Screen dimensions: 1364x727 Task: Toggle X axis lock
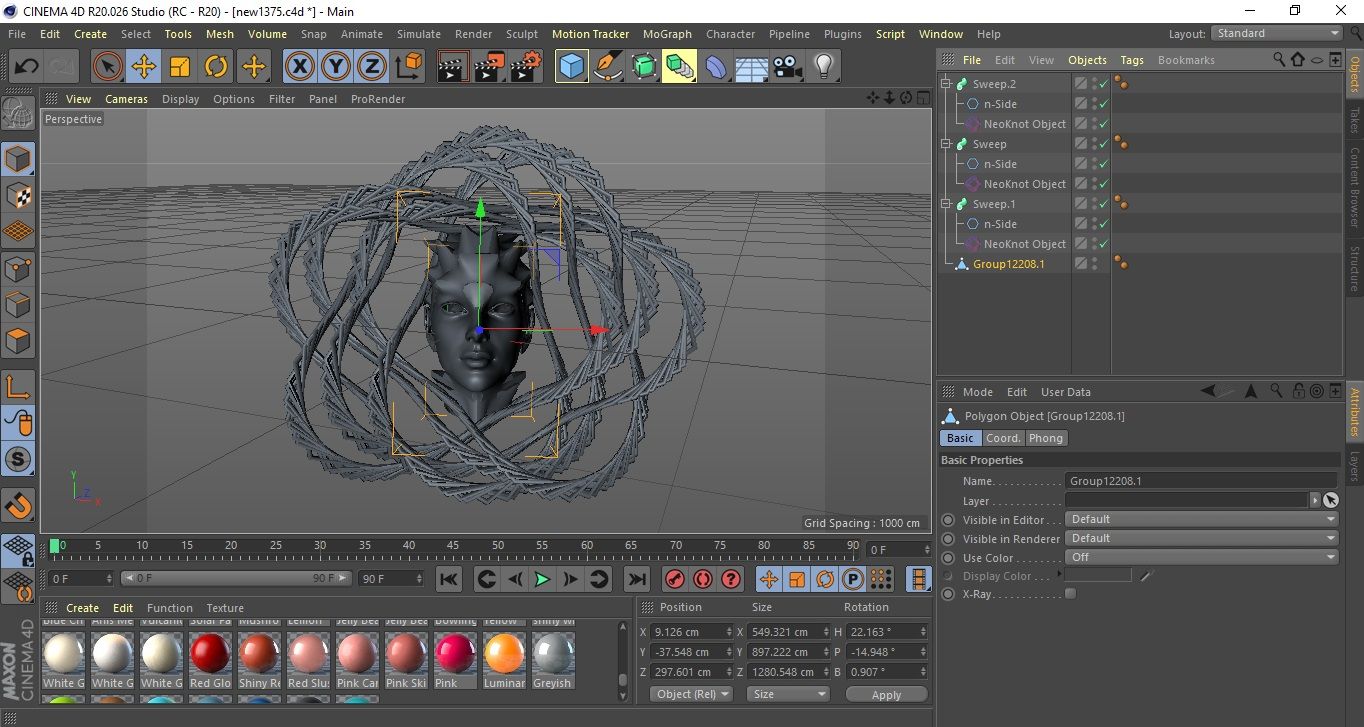299,67
